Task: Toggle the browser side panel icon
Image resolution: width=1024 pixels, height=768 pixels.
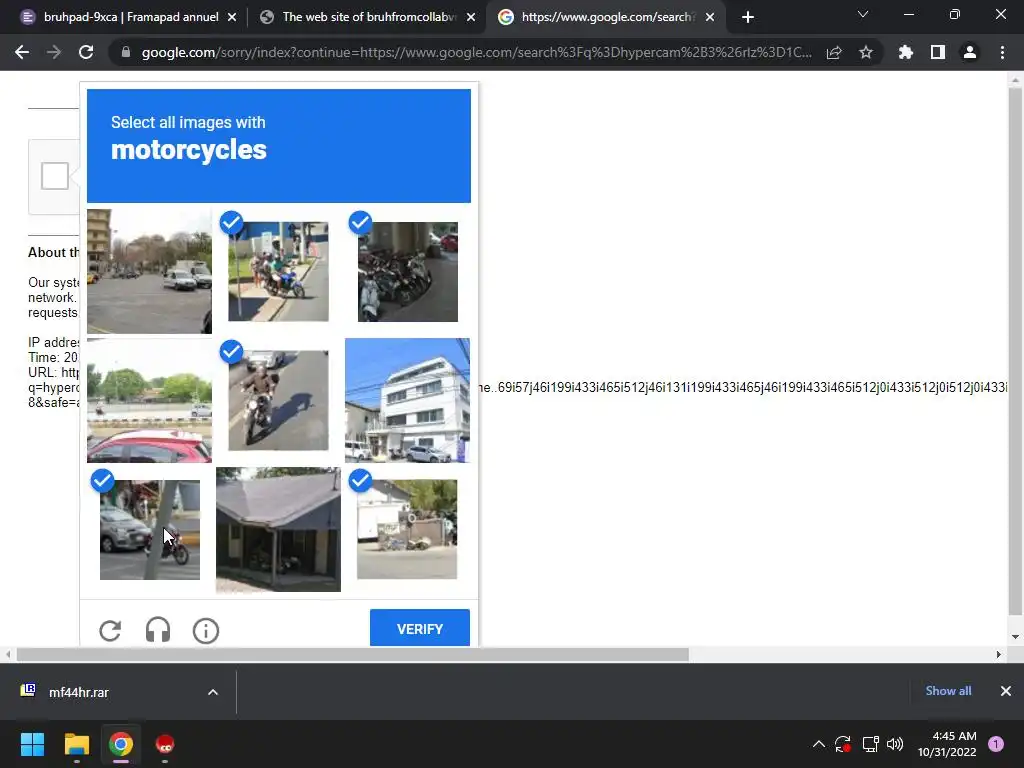Action: pos(938,52)
